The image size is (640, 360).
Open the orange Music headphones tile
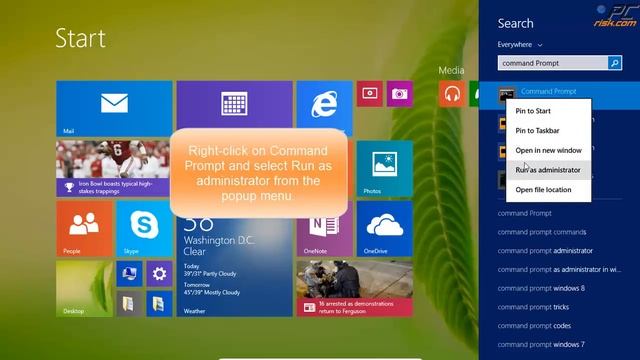[452, 94]
